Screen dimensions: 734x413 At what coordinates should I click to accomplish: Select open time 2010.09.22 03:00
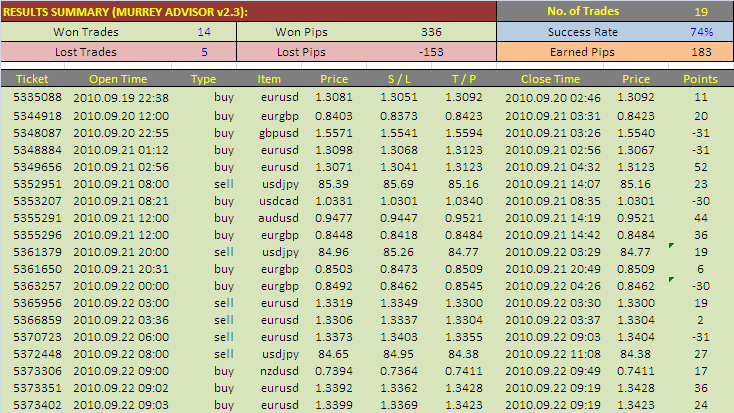click(x=121, y=303)
